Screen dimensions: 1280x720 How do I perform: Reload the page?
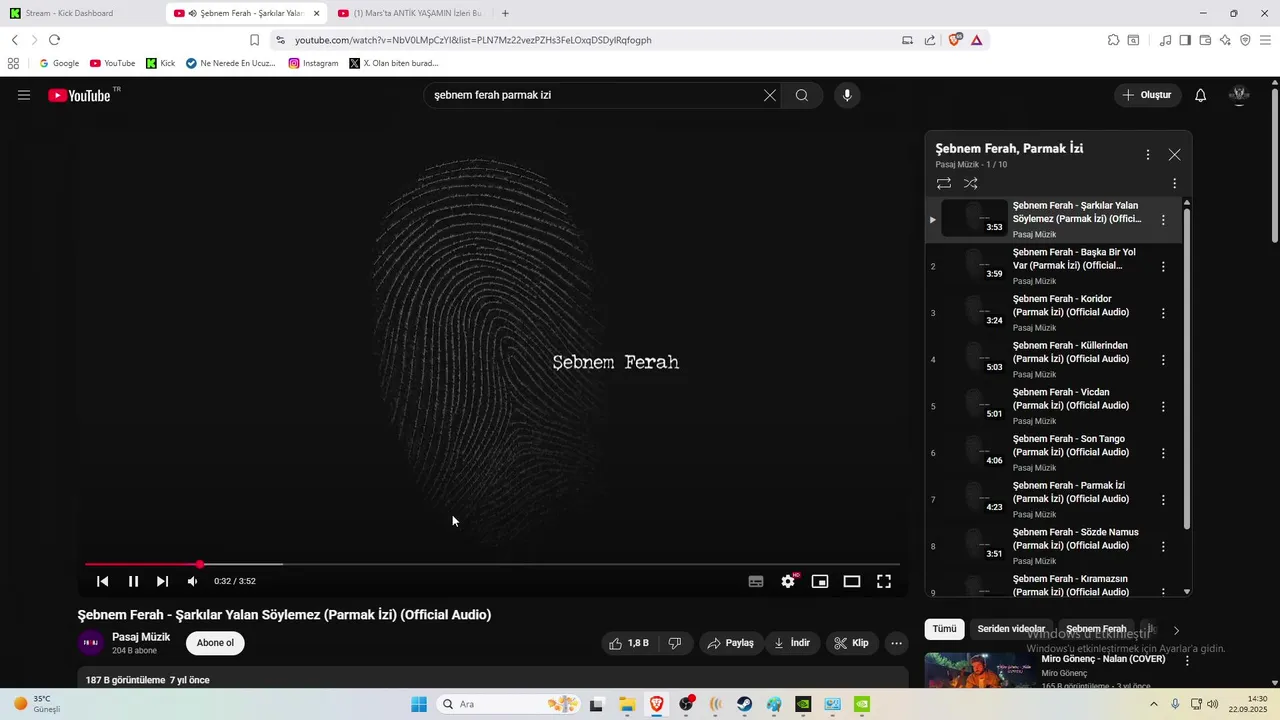click(x=54, y=40)
